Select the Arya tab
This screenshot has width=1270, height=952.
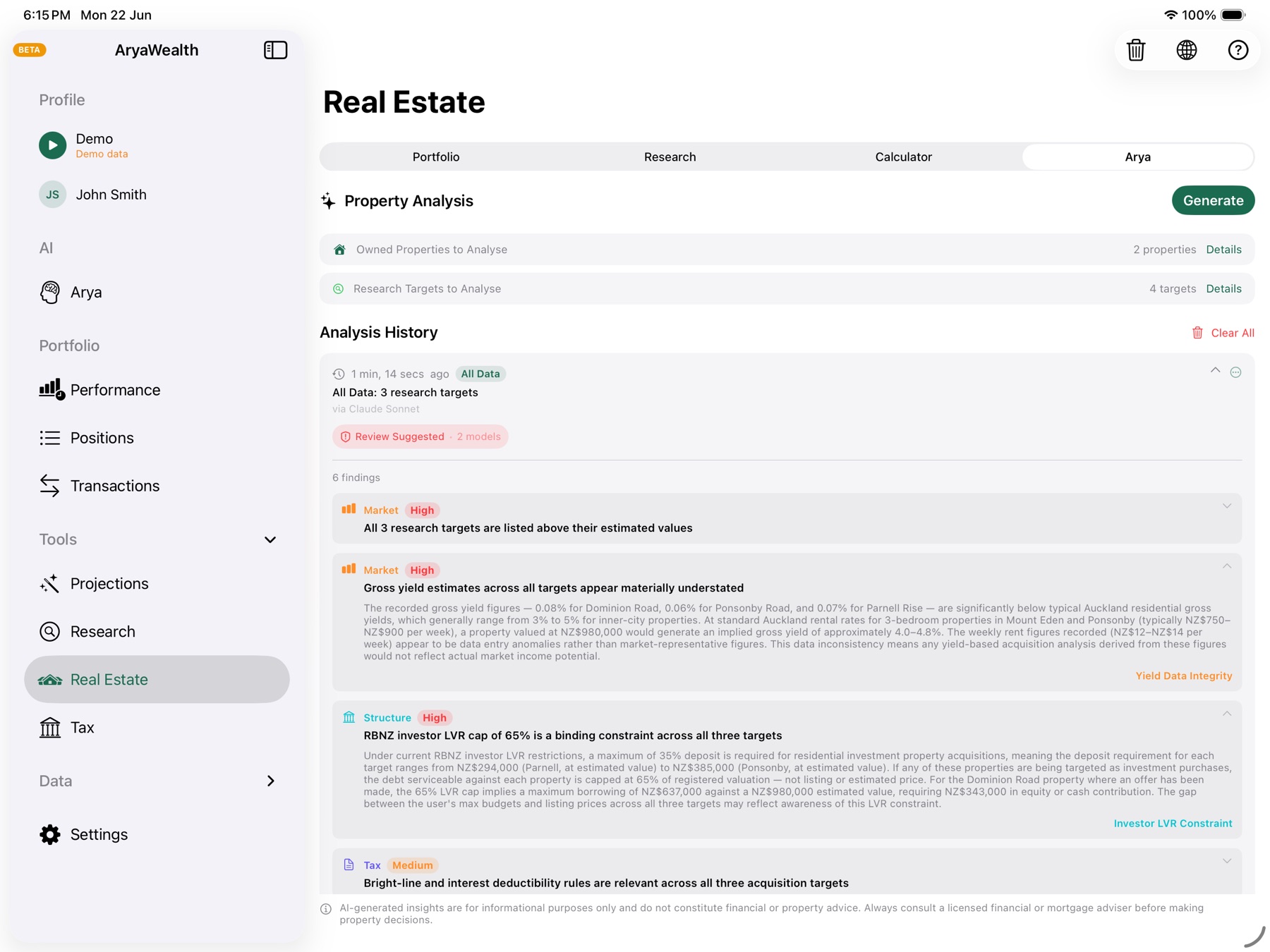click(x=1137, y=157)
